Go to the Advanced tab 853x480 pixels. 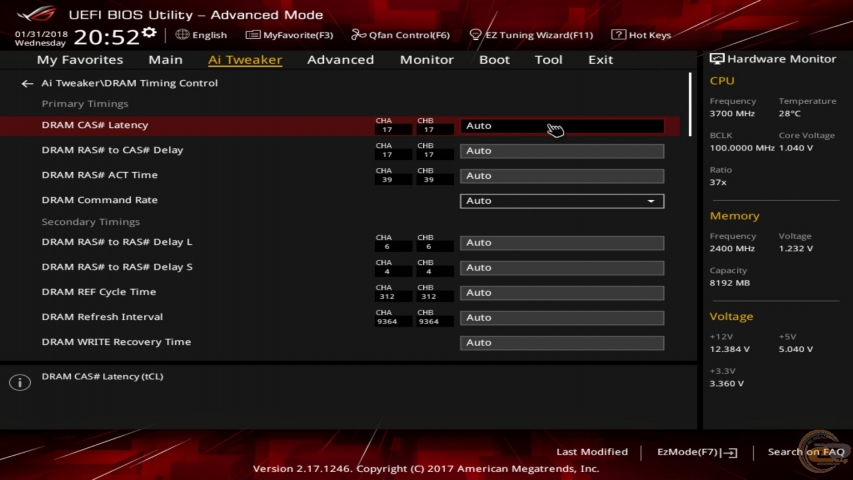point(341,59)
